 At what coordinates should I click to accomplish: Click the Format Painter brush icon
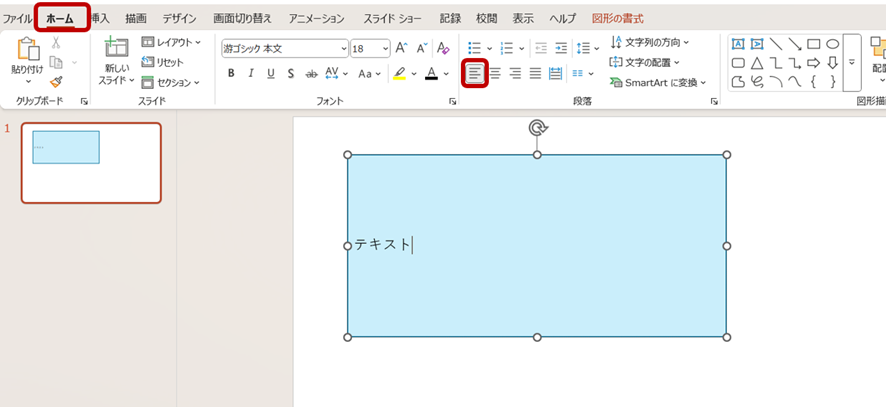point(56,82)
